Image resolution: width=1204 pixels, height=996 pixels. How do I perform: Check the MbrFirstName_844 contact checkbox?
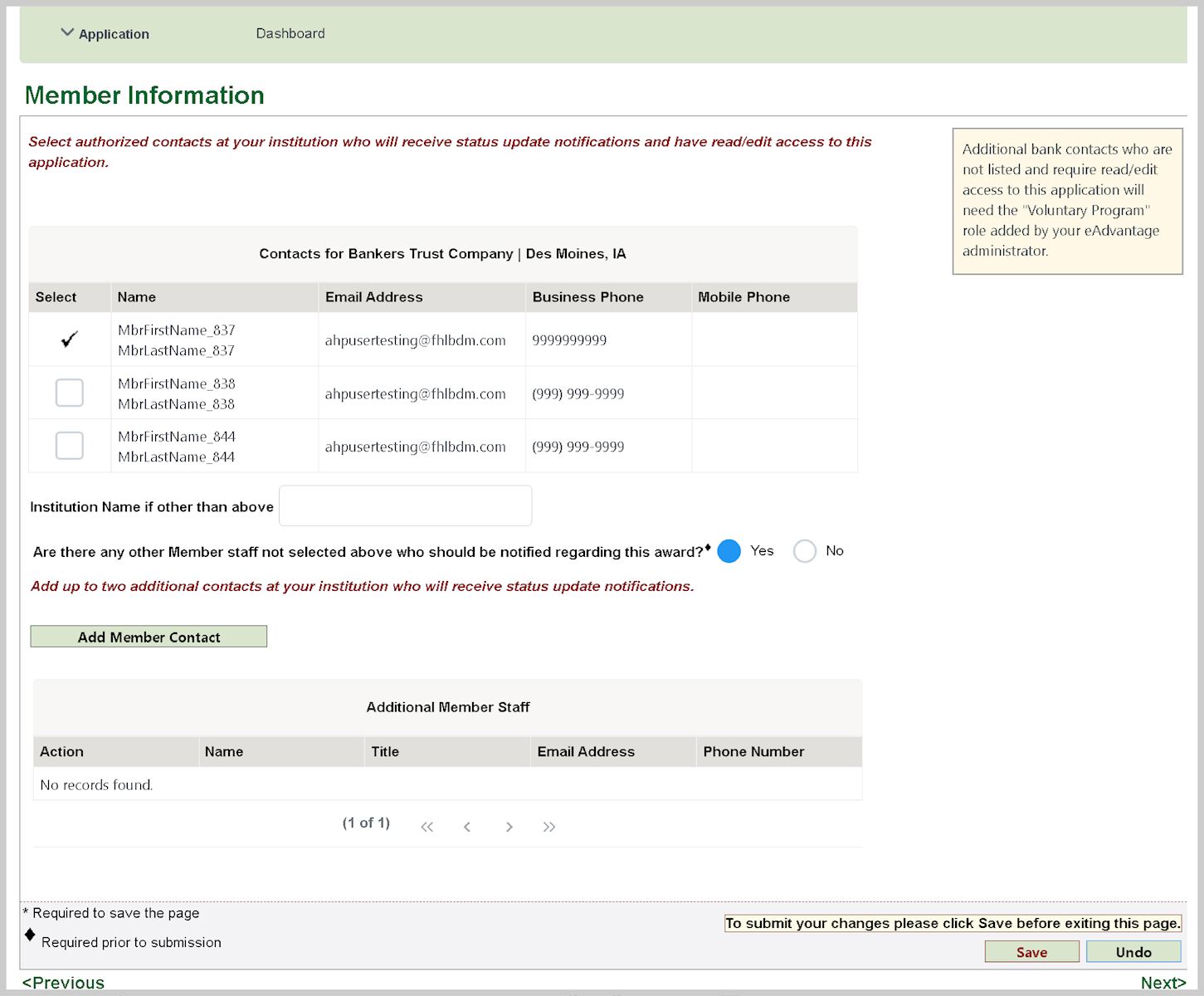[69, 446]
